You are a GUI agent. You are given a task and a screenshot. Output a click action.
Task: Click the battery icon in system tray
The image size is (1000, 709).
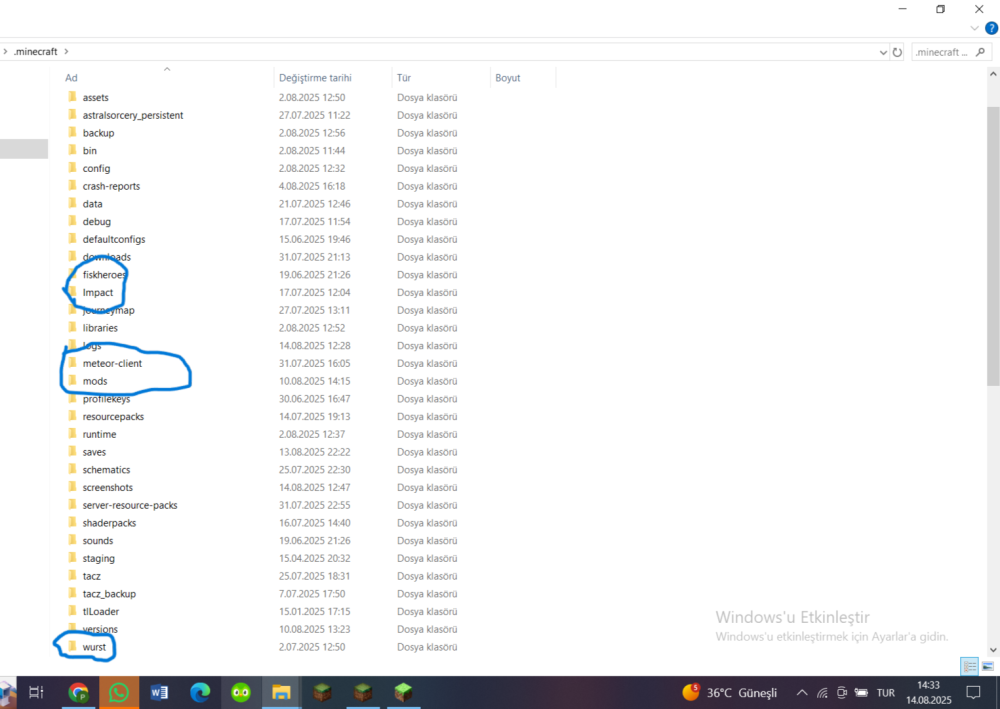tap(861, 693)
